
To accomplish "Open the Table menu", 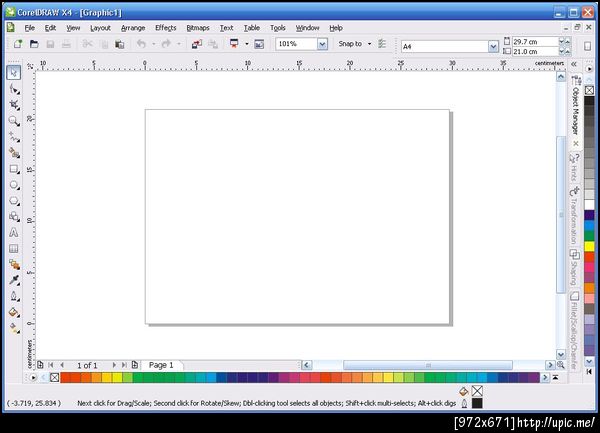I will pos(252,28).
